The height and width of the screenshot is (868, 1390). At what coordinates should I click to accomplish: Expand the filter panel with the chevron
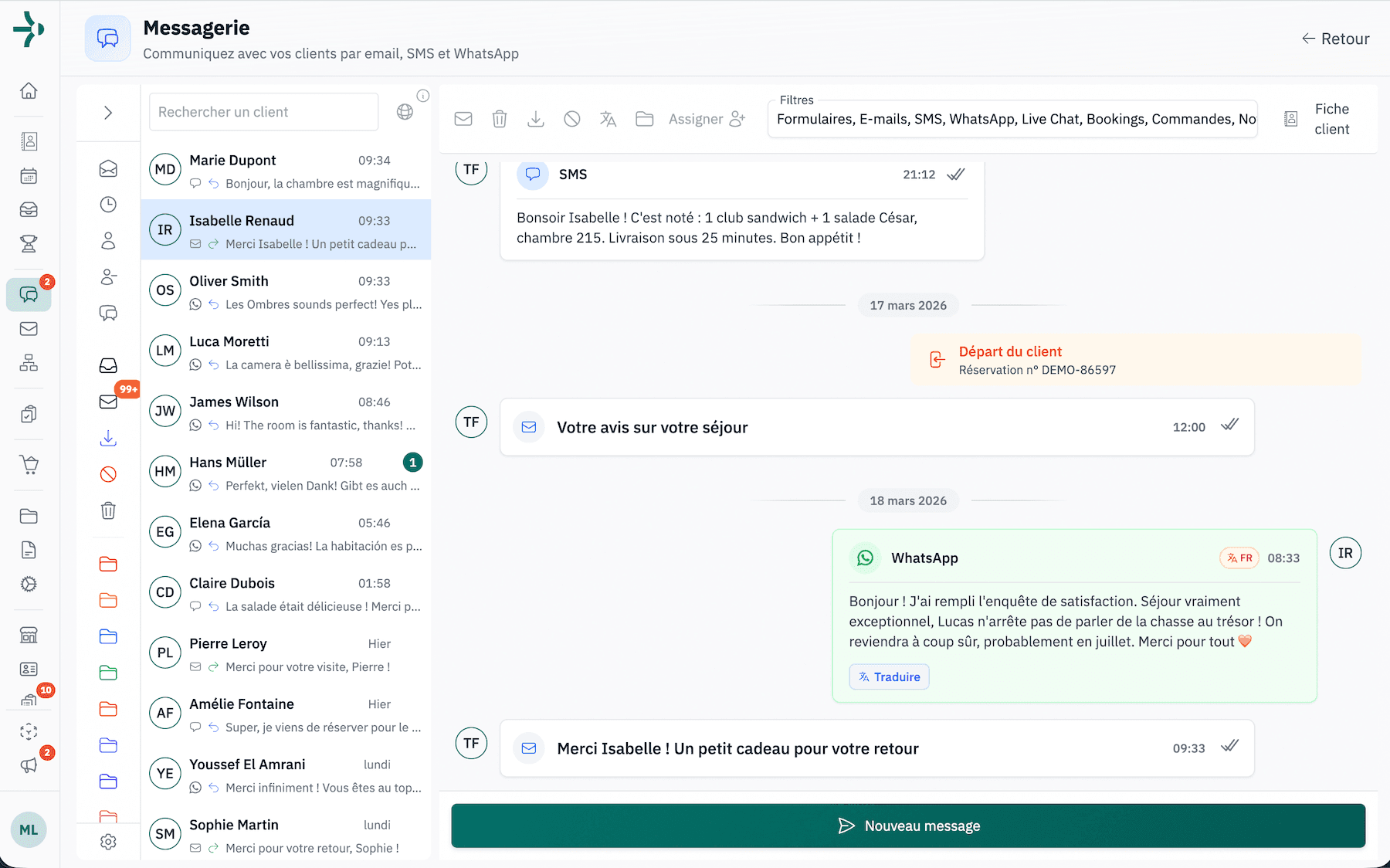point(108,112)
